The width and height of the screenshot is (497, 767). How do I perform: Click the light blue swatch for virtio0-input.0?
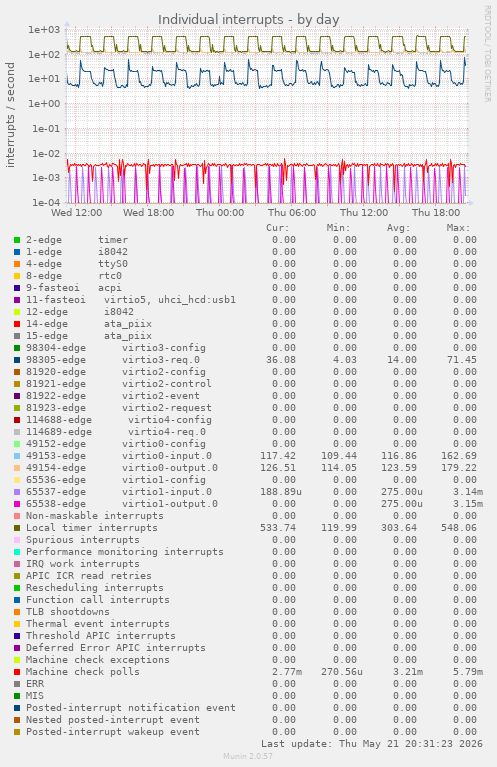click(x=17, y=455)
